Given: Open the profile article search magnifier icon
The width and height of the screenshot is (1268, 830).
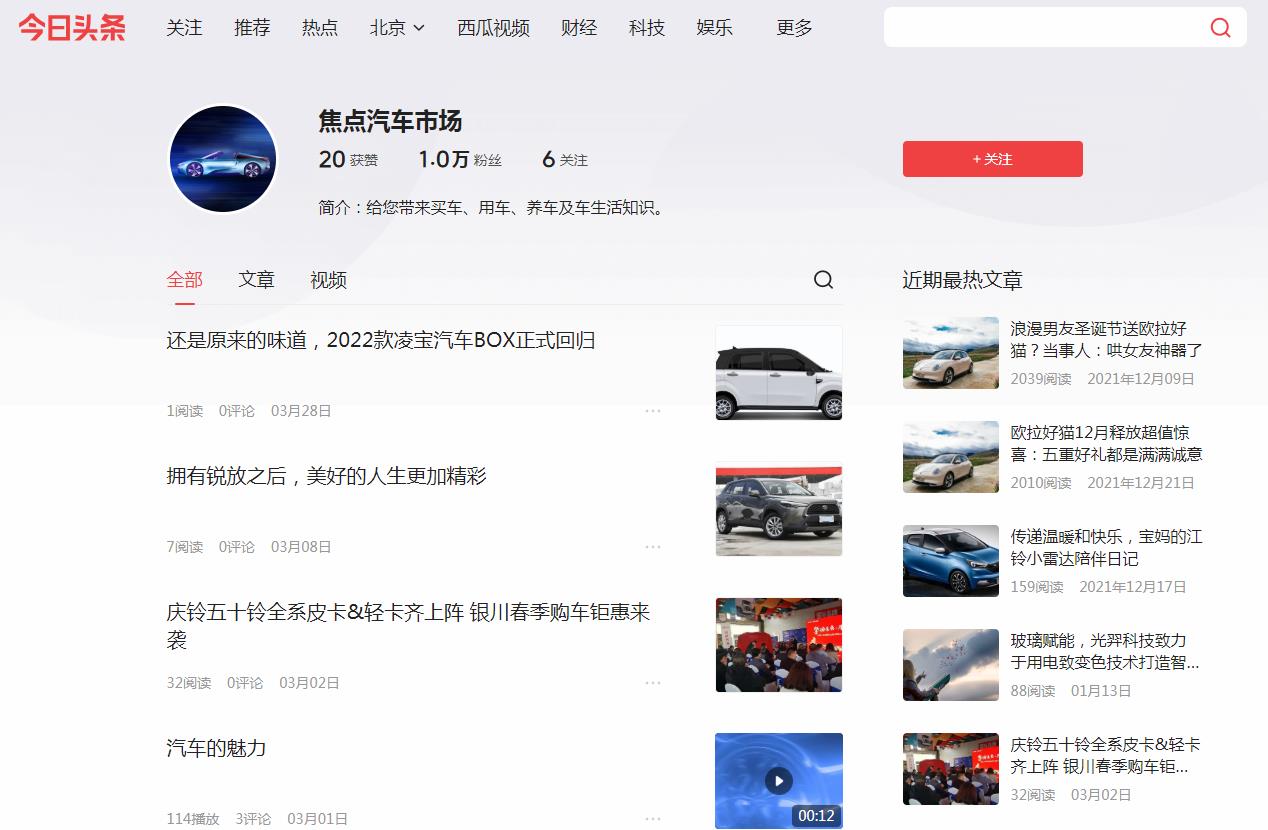Looking at the screenshot, I should [823, 280].
